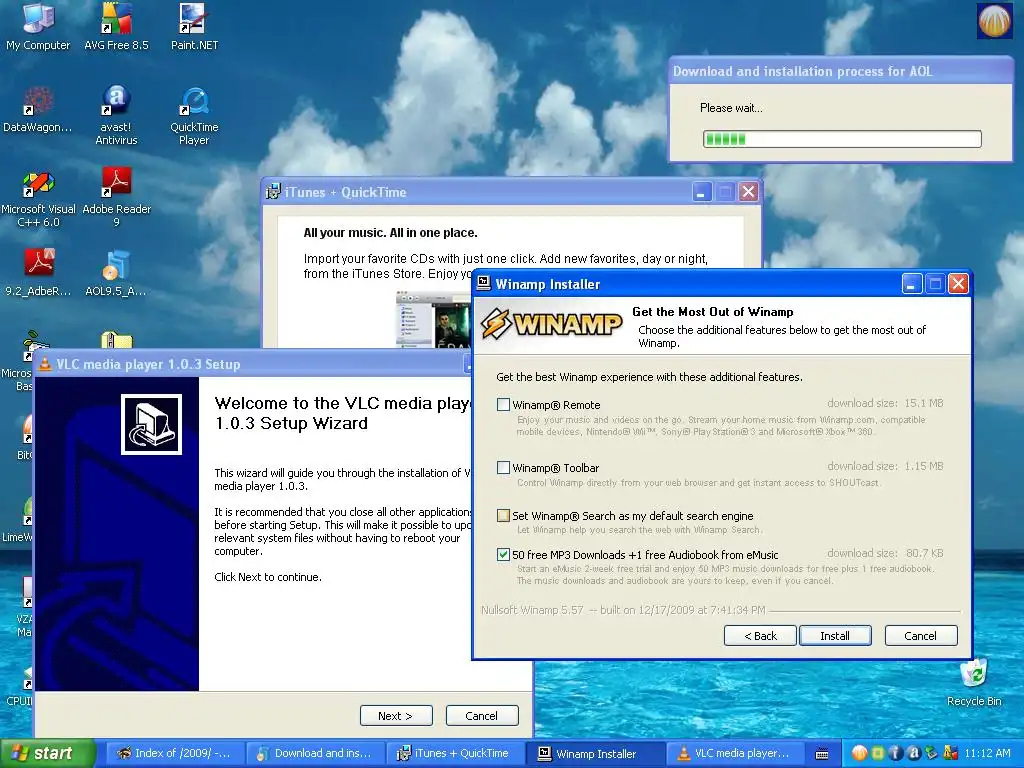Select QuickTime Player desktop icon

tap(194, 115)
